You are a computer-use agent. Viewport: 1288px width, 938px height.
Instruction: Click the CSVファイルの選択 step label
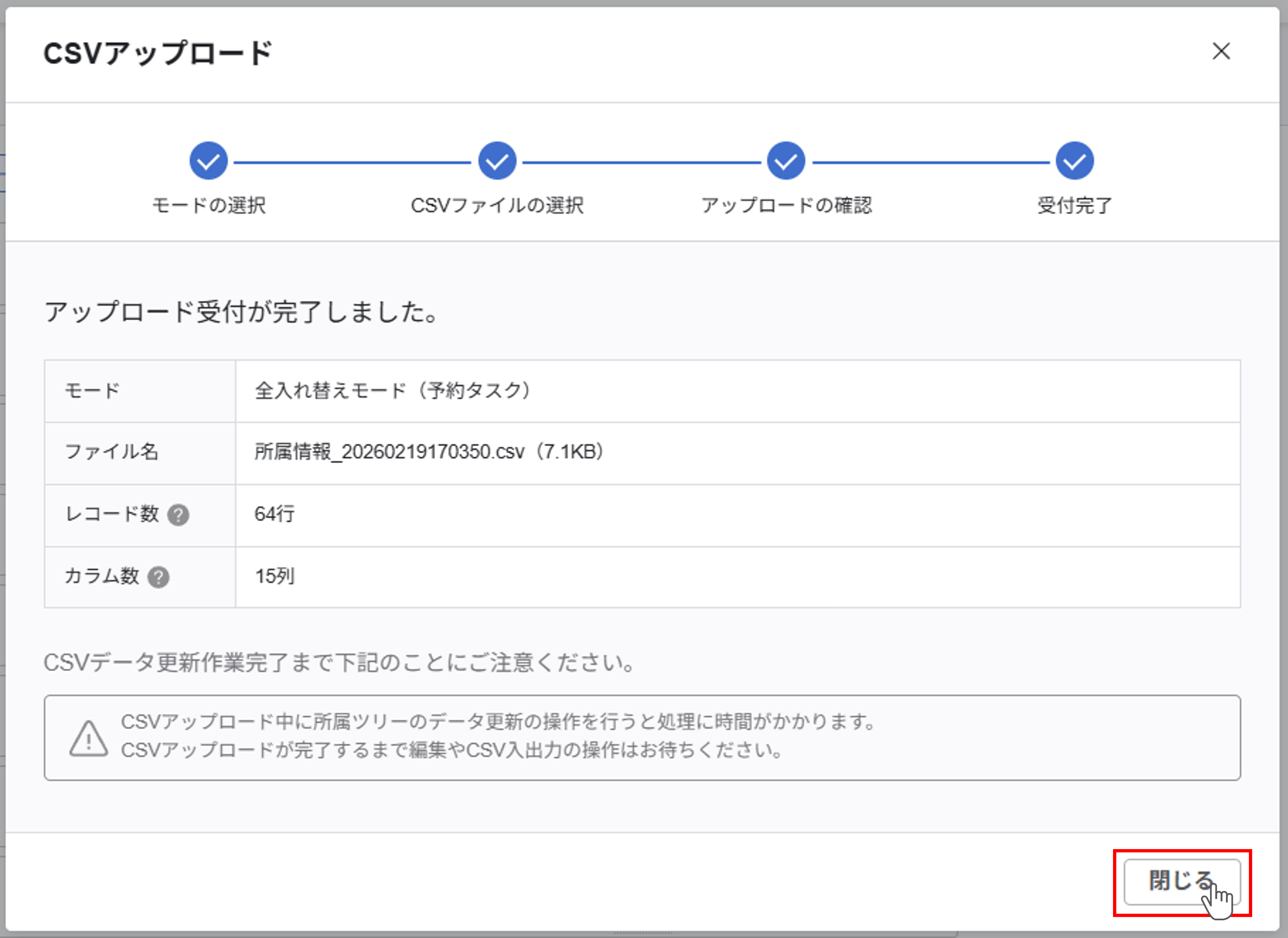(x=497, y=205)
